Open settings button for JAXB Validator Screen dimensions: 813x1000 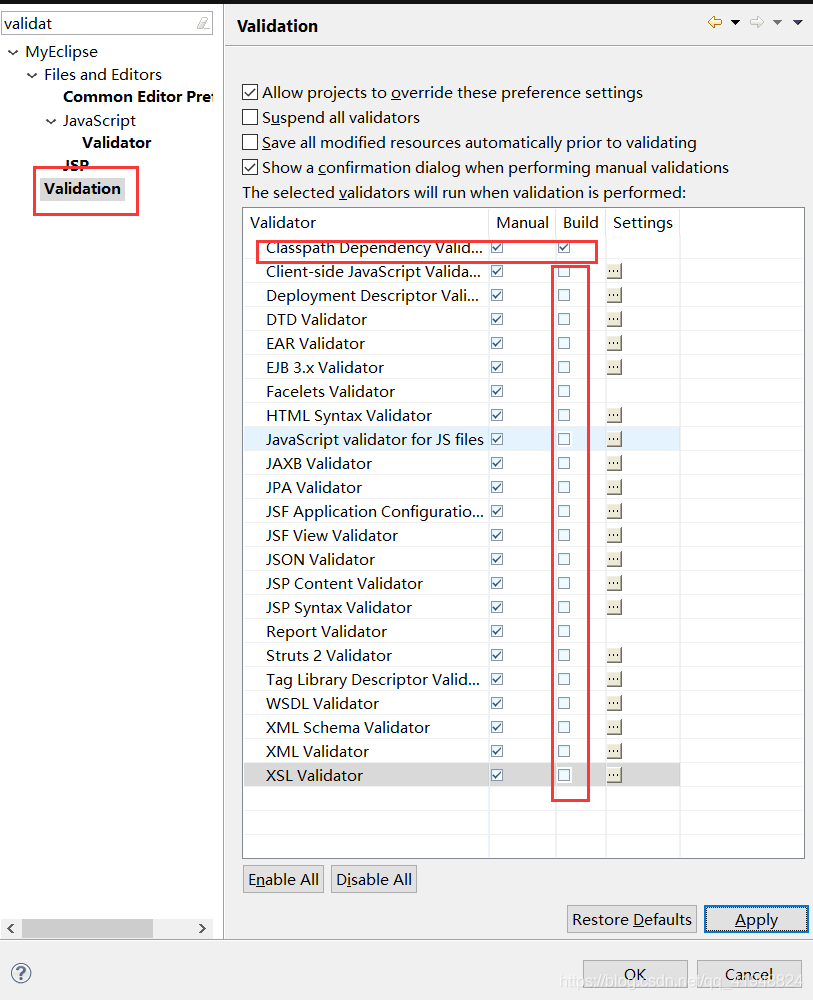(x=614, y=463)
